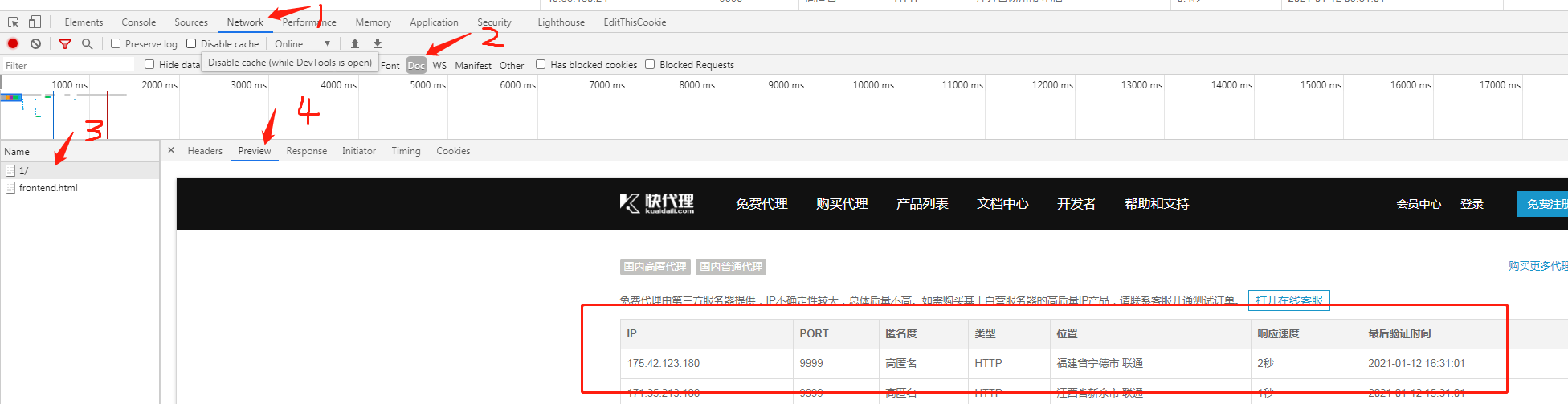The width and height of the screenshot is (1568, 404).
Task: Toggle the red filter funnel icon
Action: pos(65,43)
